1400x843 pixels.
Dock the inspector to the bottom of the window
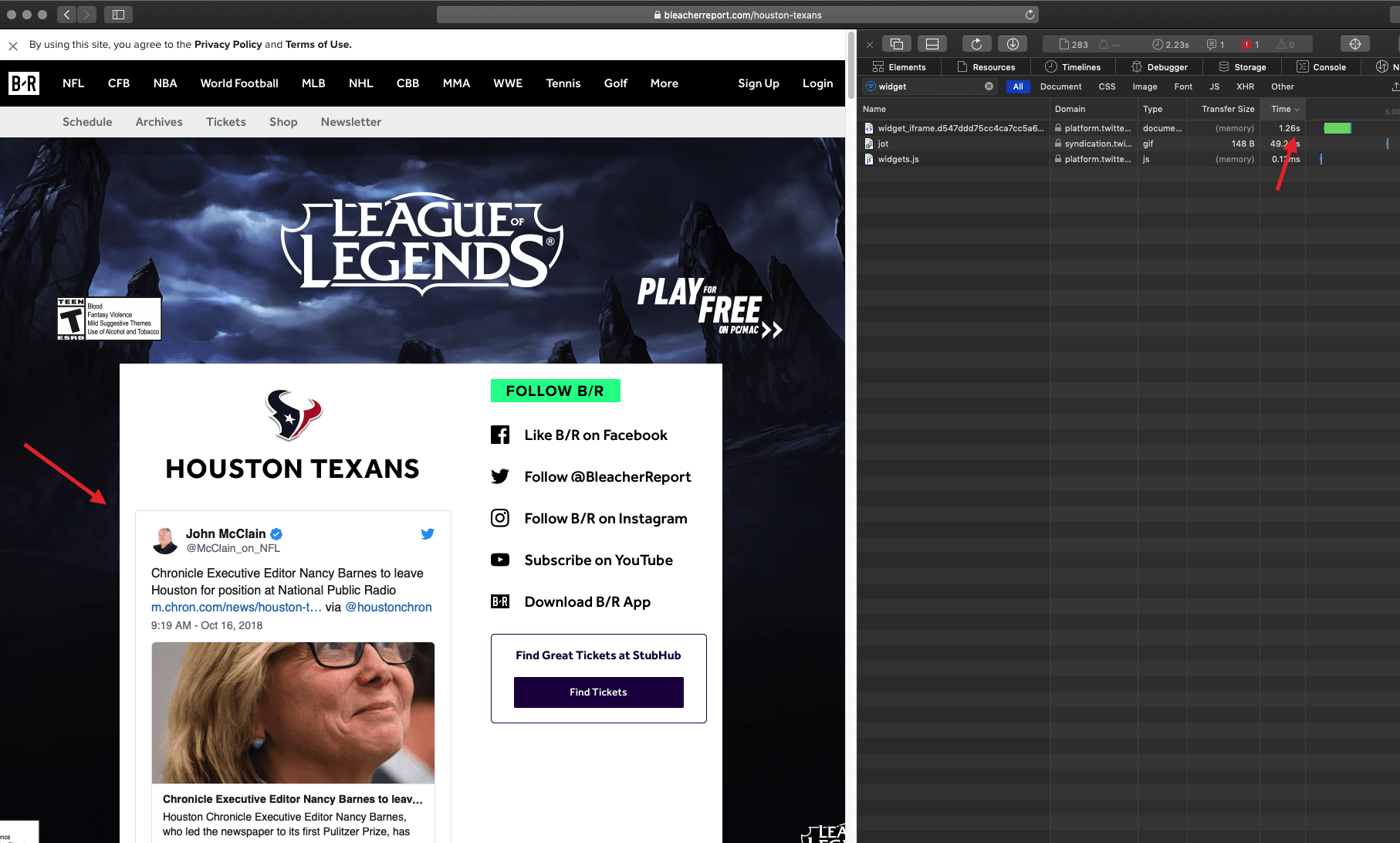pos(932,44)
